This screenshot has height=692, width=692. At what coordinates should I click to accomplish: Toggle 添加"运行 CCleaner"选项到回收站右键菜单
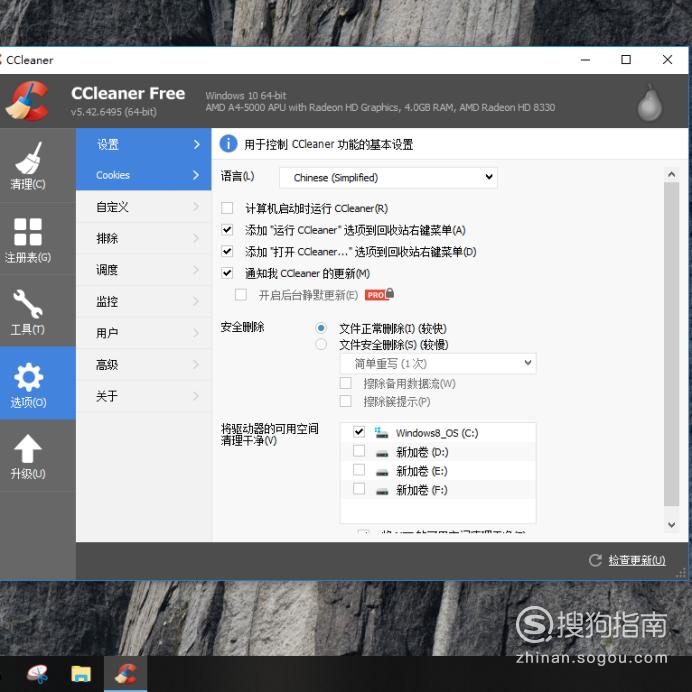(x=227, y=230)
